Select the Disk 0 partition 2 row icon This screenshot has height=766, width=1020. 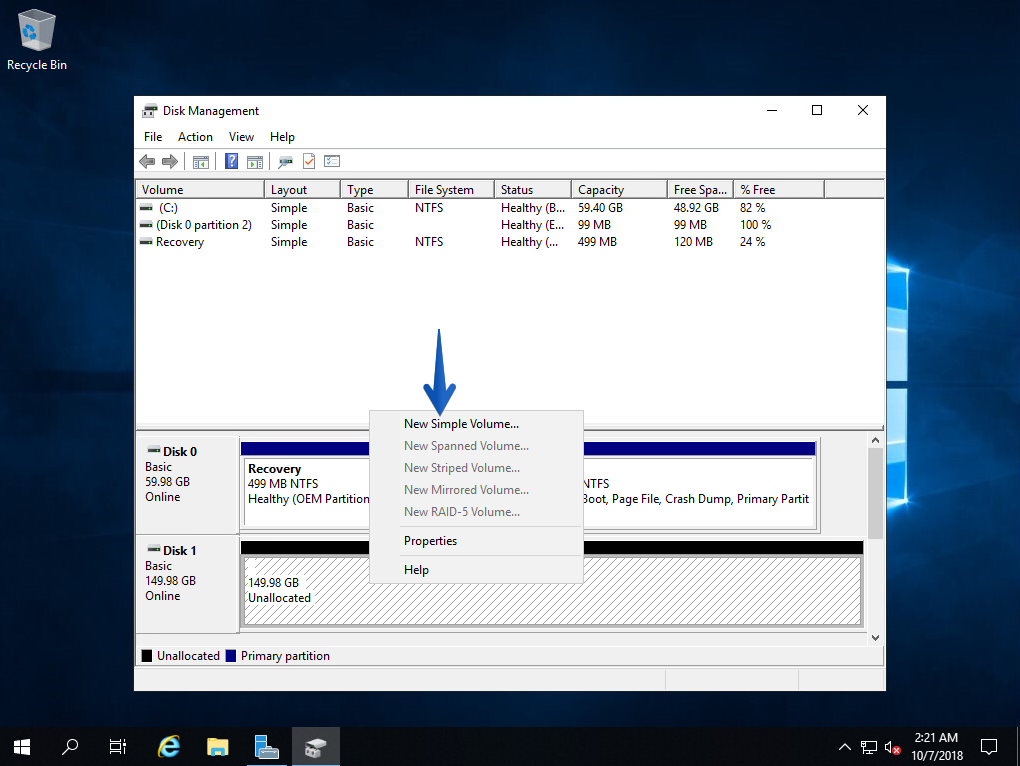coord(146,224)
